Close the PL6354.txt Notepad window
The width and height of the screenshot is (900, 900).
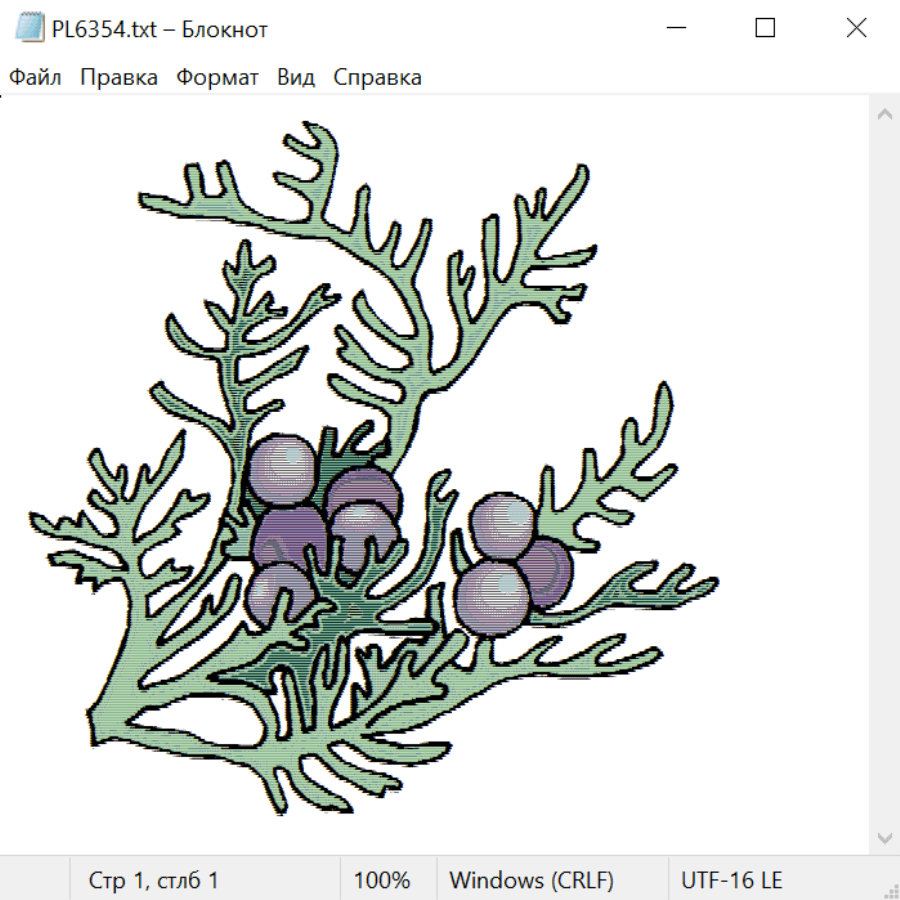tap(856, 29)
